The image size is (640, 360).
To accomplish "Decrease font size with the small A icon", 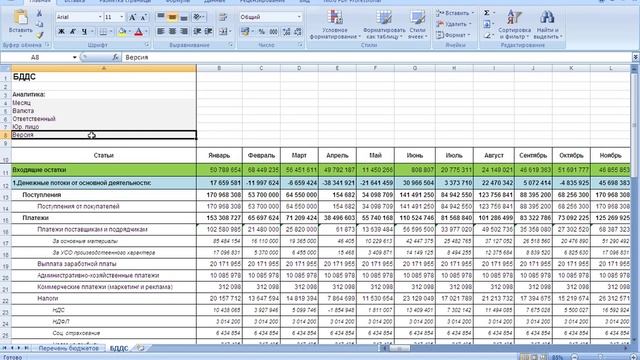I will click(143, 17).
